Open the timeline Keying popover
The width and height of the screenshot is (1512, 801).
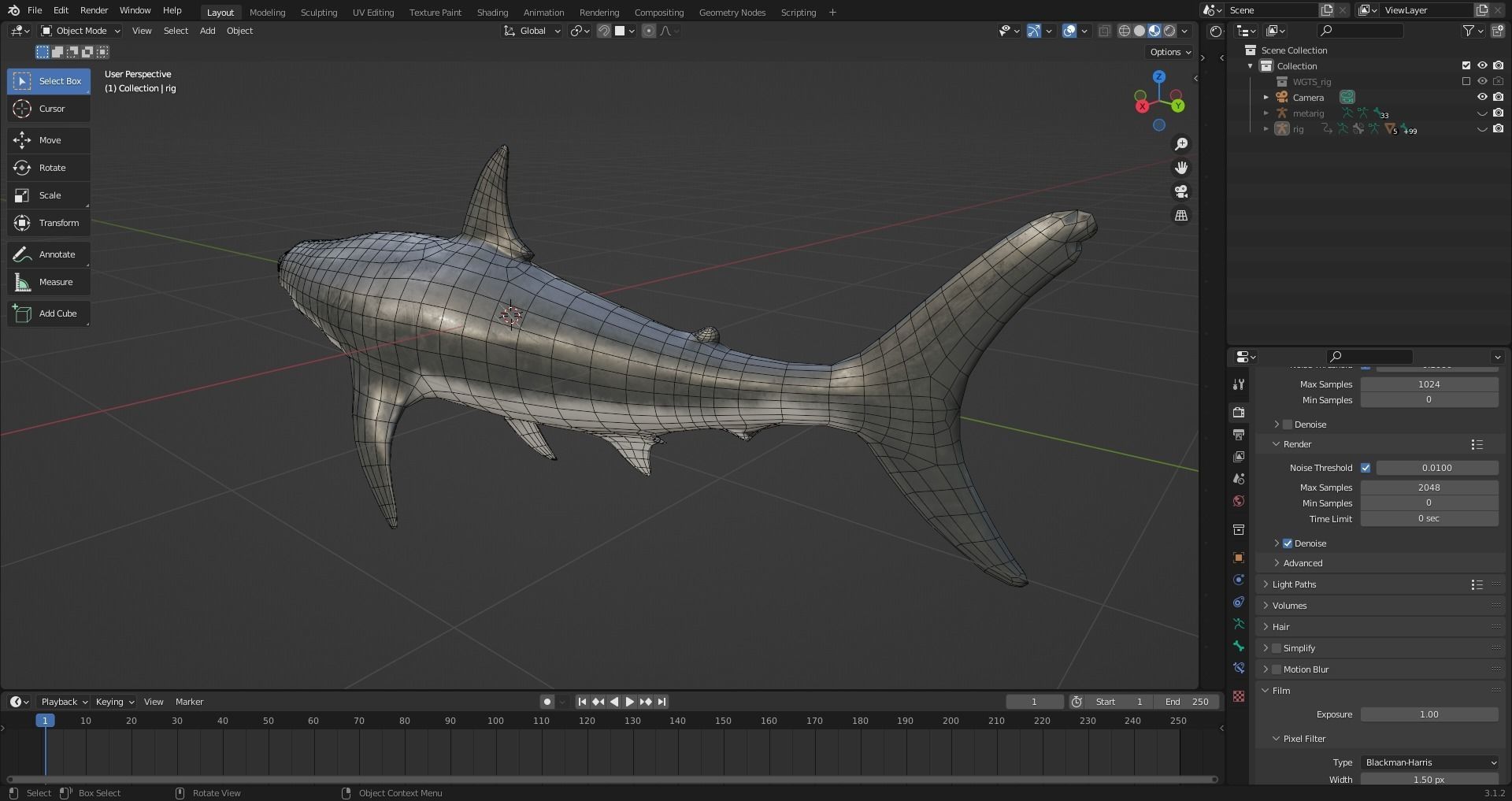115,702
